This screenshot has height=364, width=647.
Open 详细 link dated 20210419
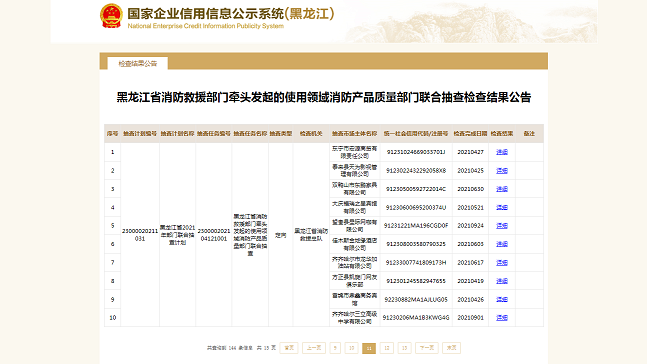(x=502, y=281)
